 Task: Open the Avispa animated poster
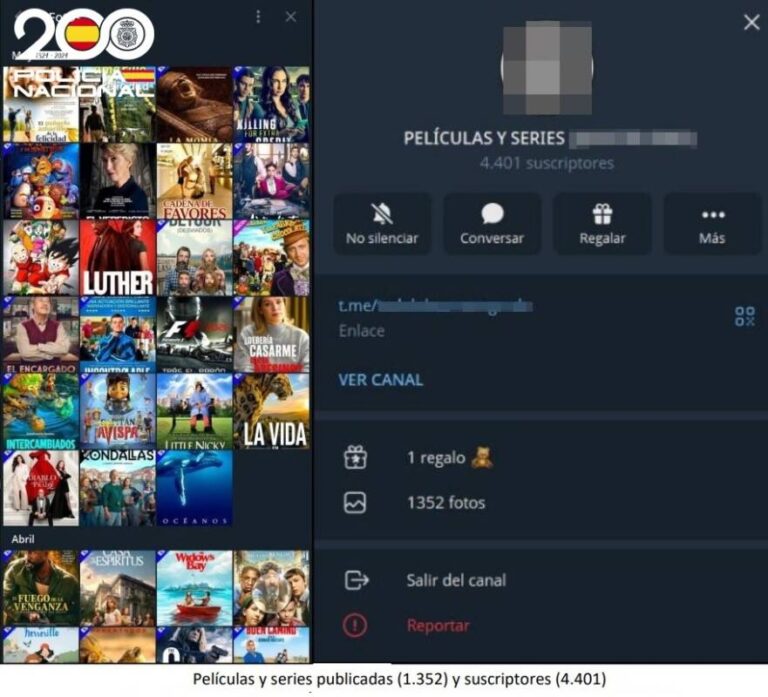point(118,411)
